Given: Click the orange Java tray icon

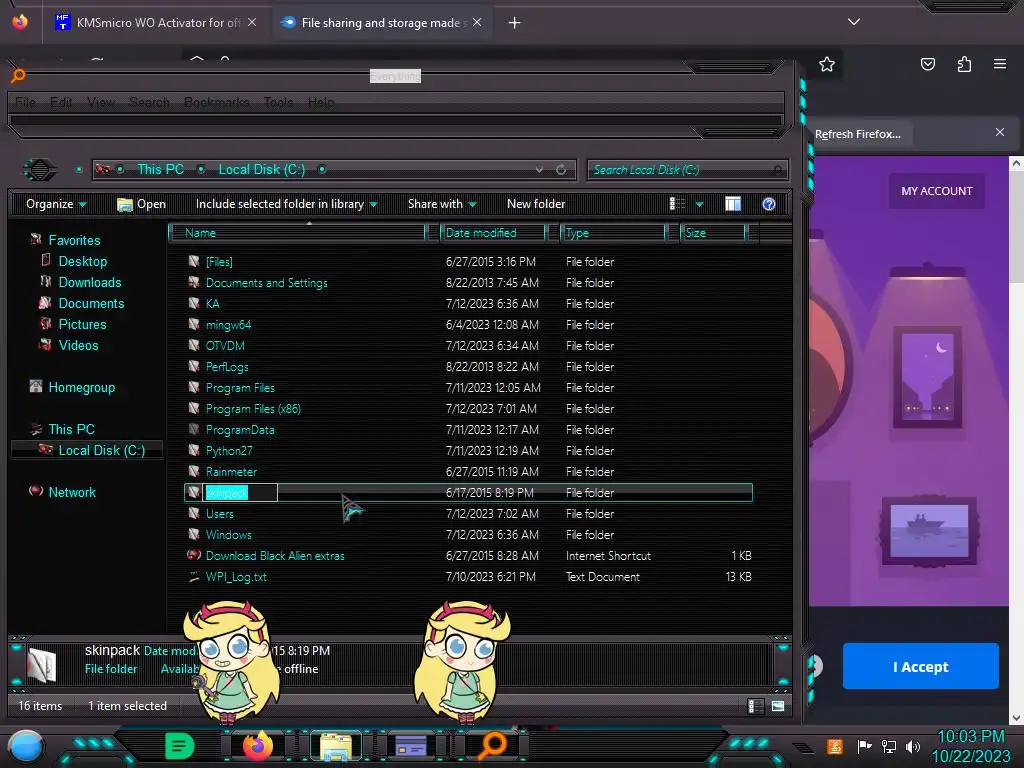Looking at the screenshot, I should point(835,746).
